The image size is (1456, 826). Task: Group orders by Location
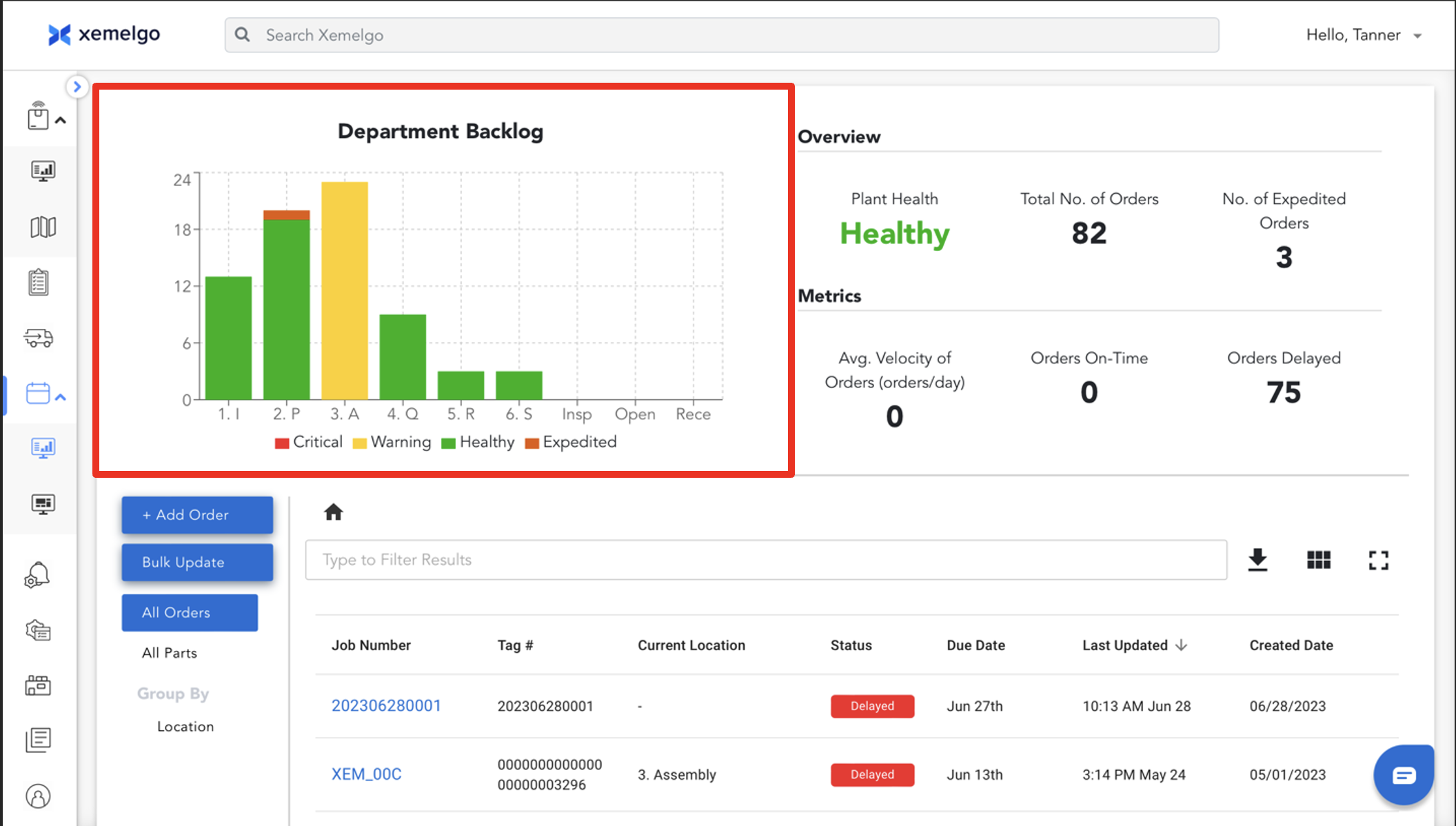[x=185, y=727]
